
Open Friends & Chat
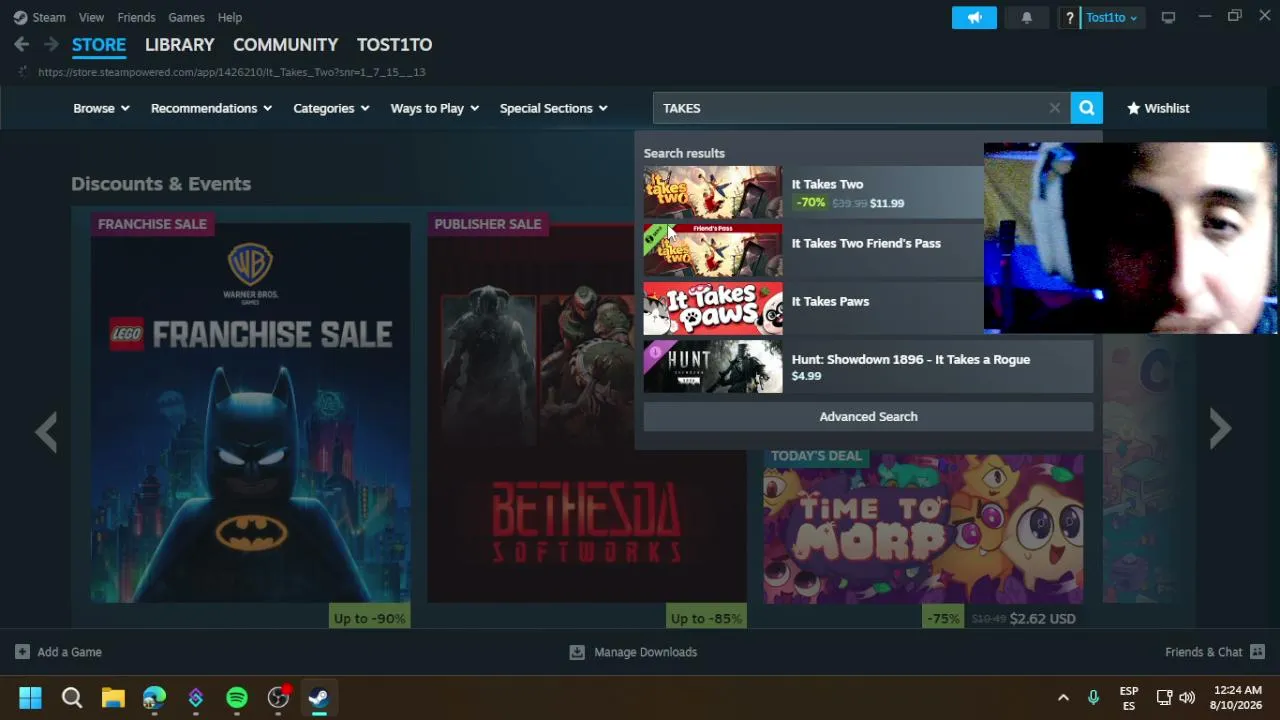(1215, 652)
